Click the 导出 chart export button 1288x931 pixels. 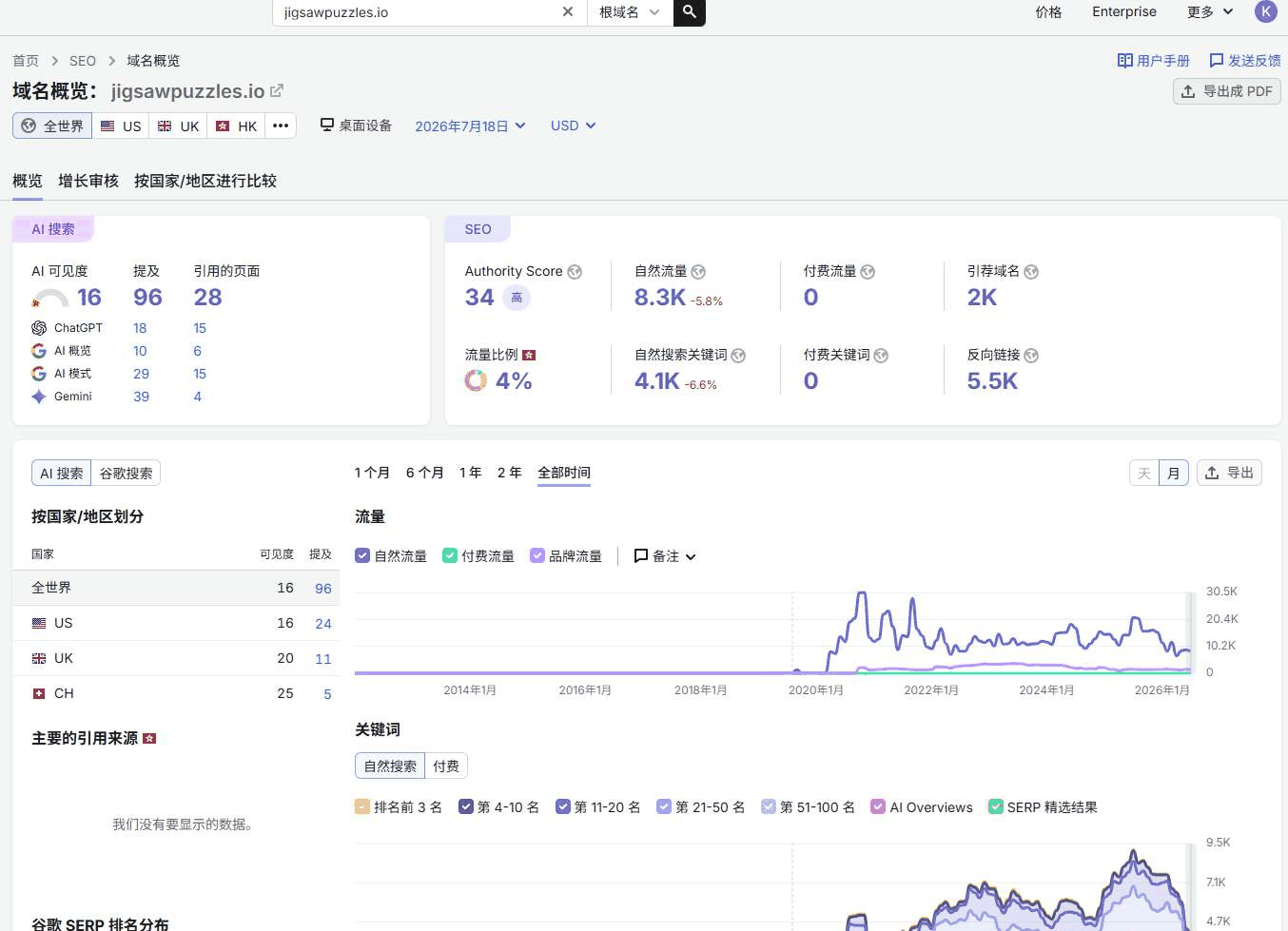point(1229,474)
